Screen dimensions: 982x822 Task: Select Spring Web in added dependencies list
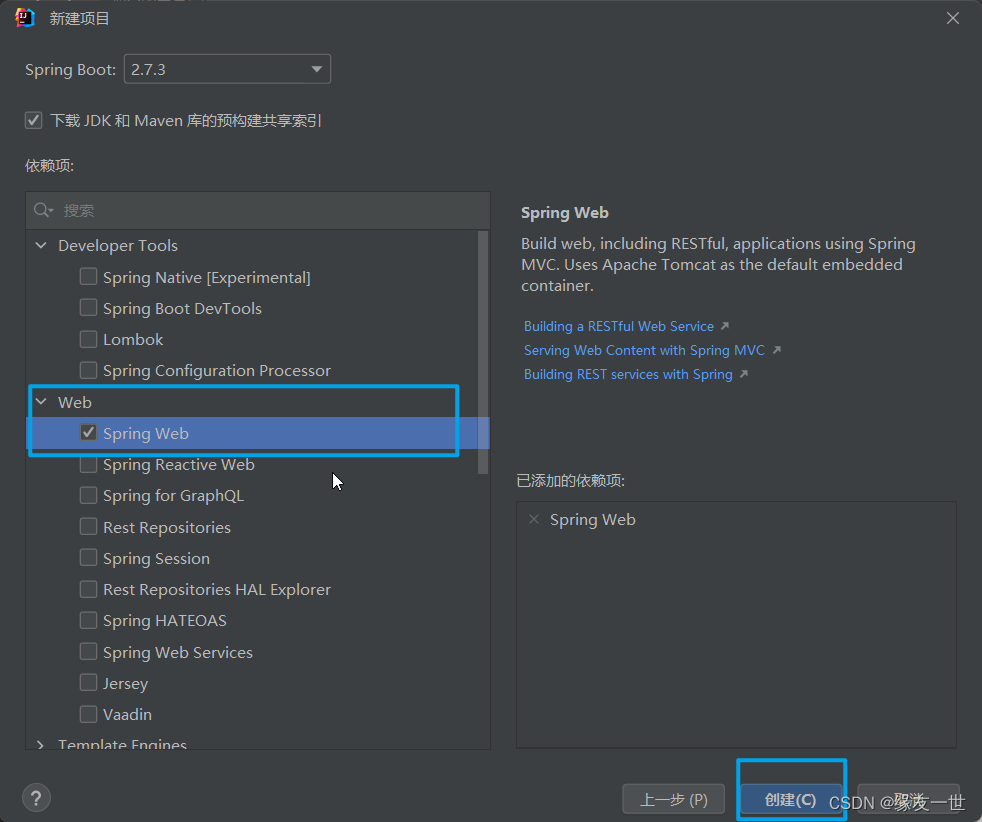(592, 520)
